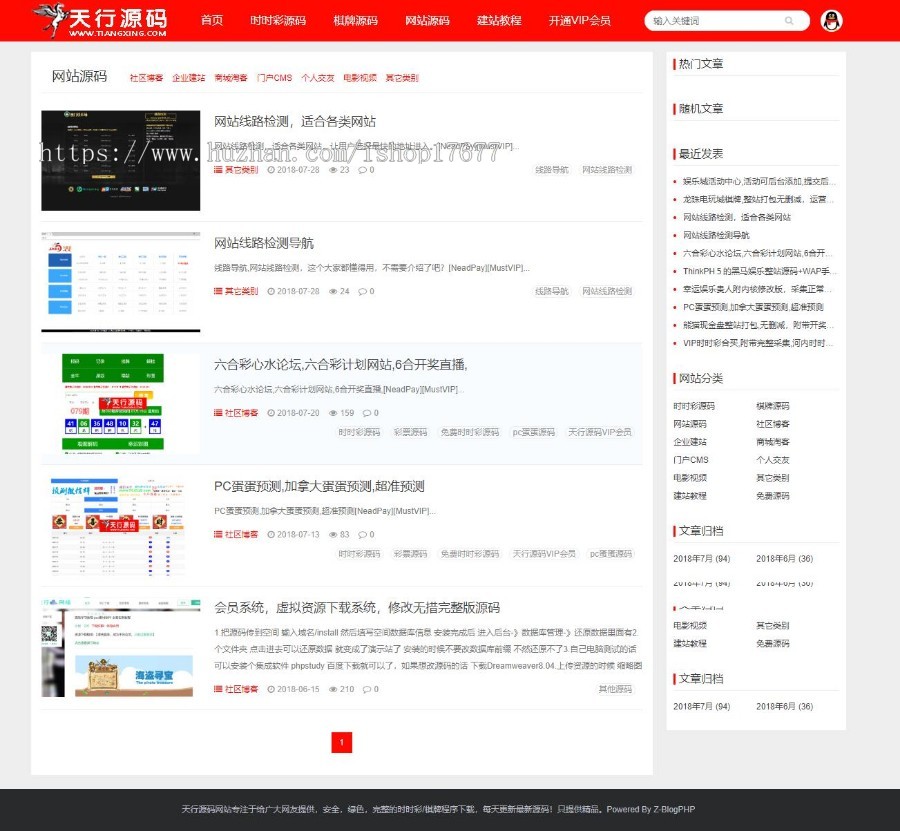Click date 2018-07-20 on 六合彩 article
Screen dimensions: 900x831
[298, 413]
